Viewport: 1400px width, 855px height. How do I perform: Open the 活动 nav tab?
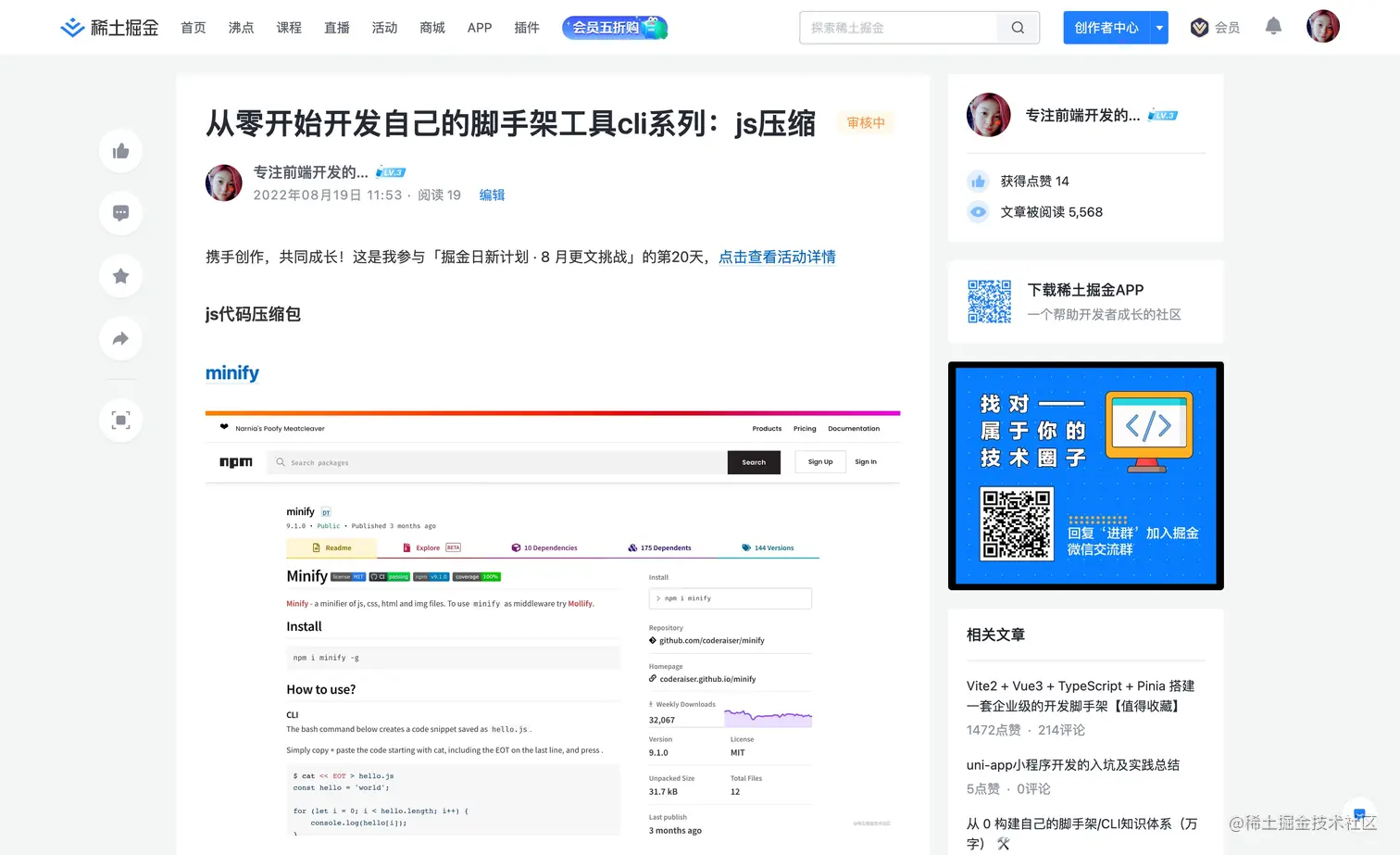(x=384, y=28)
